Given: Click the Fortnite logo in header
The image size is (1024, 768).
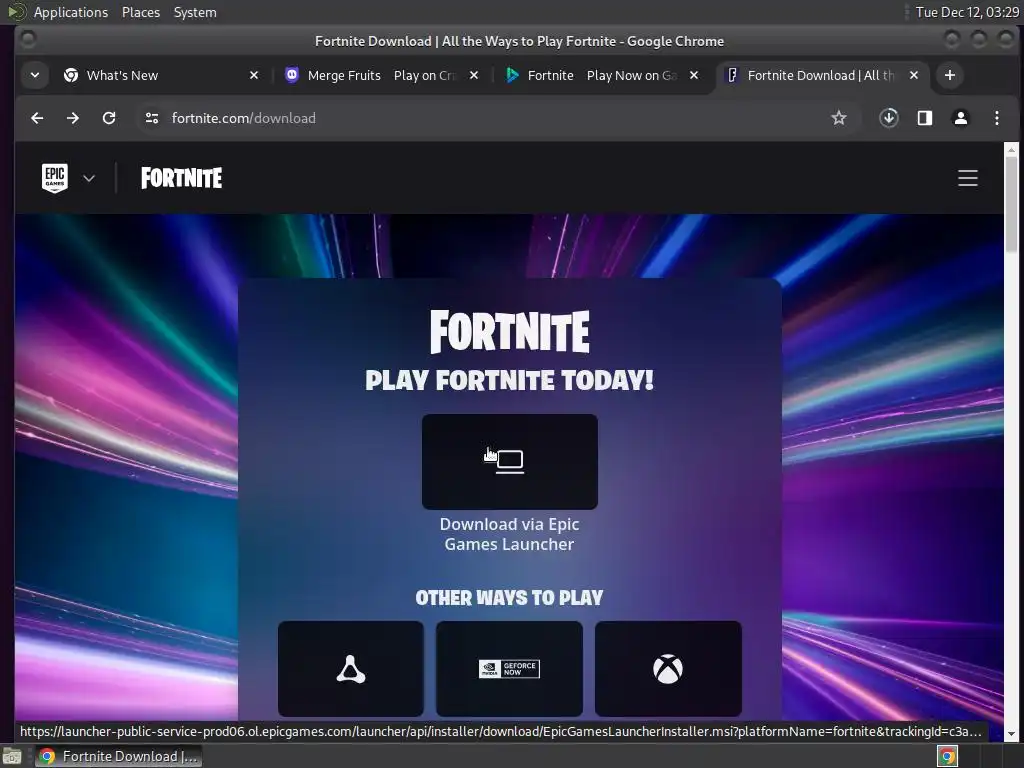Looking at the screenshot, I should click(x=182, y=178).
